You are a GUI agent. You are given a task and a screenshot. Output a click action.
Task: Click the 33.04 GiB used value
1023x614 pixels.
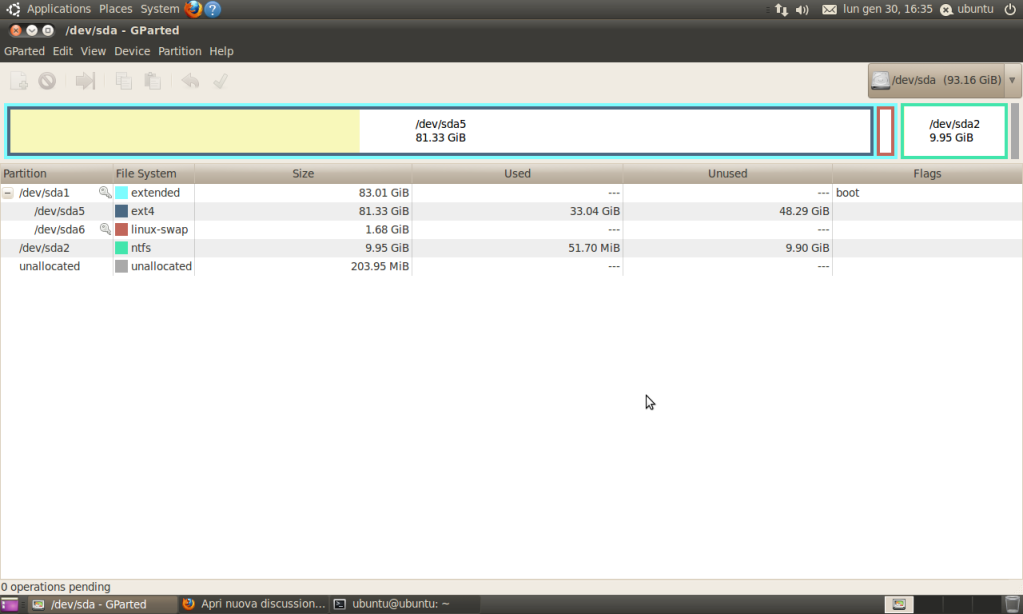coord(594,211)
